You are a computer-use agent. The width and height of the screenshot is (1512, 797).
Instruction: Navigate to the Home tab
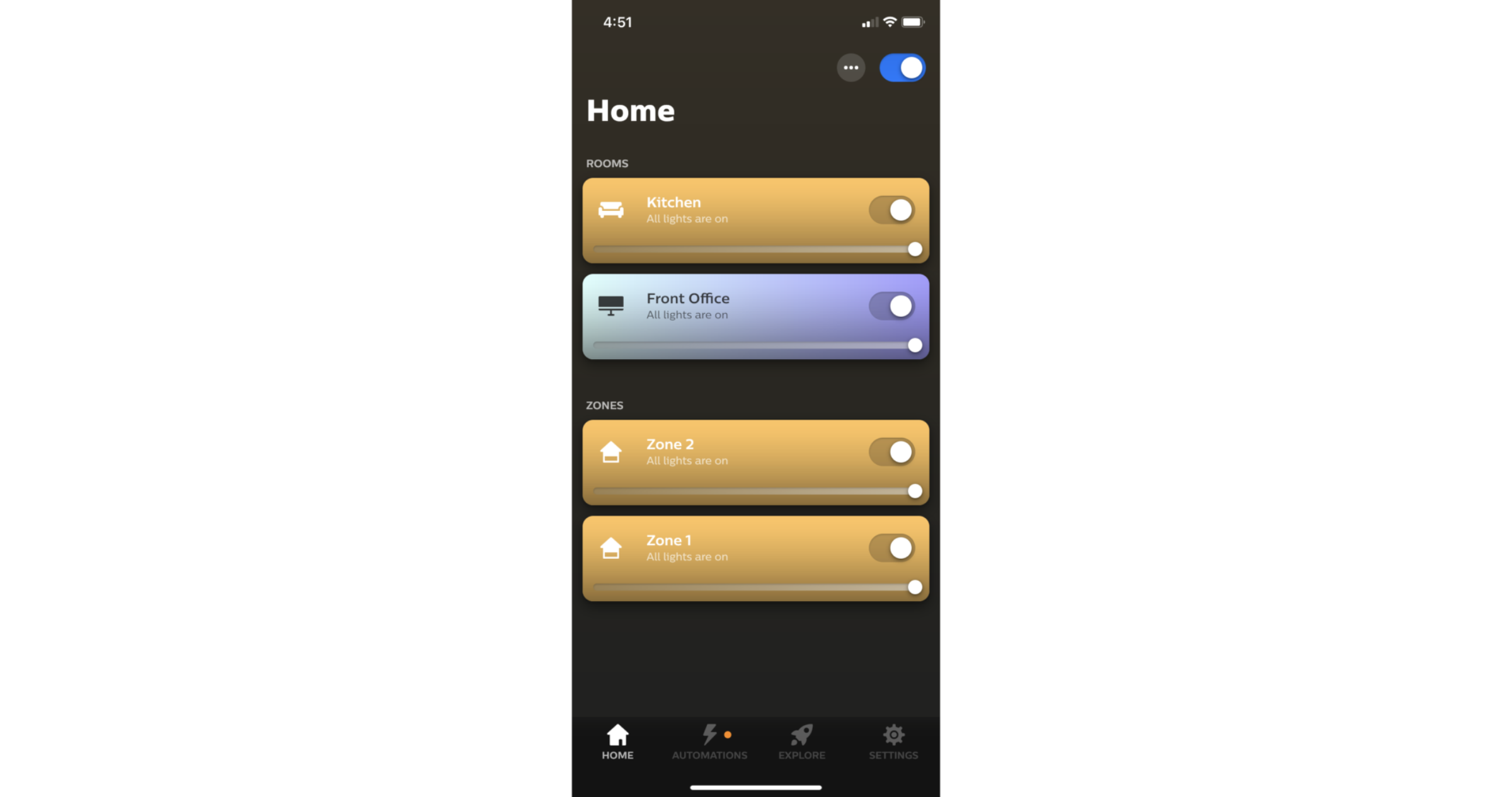[x=618, y=742]
